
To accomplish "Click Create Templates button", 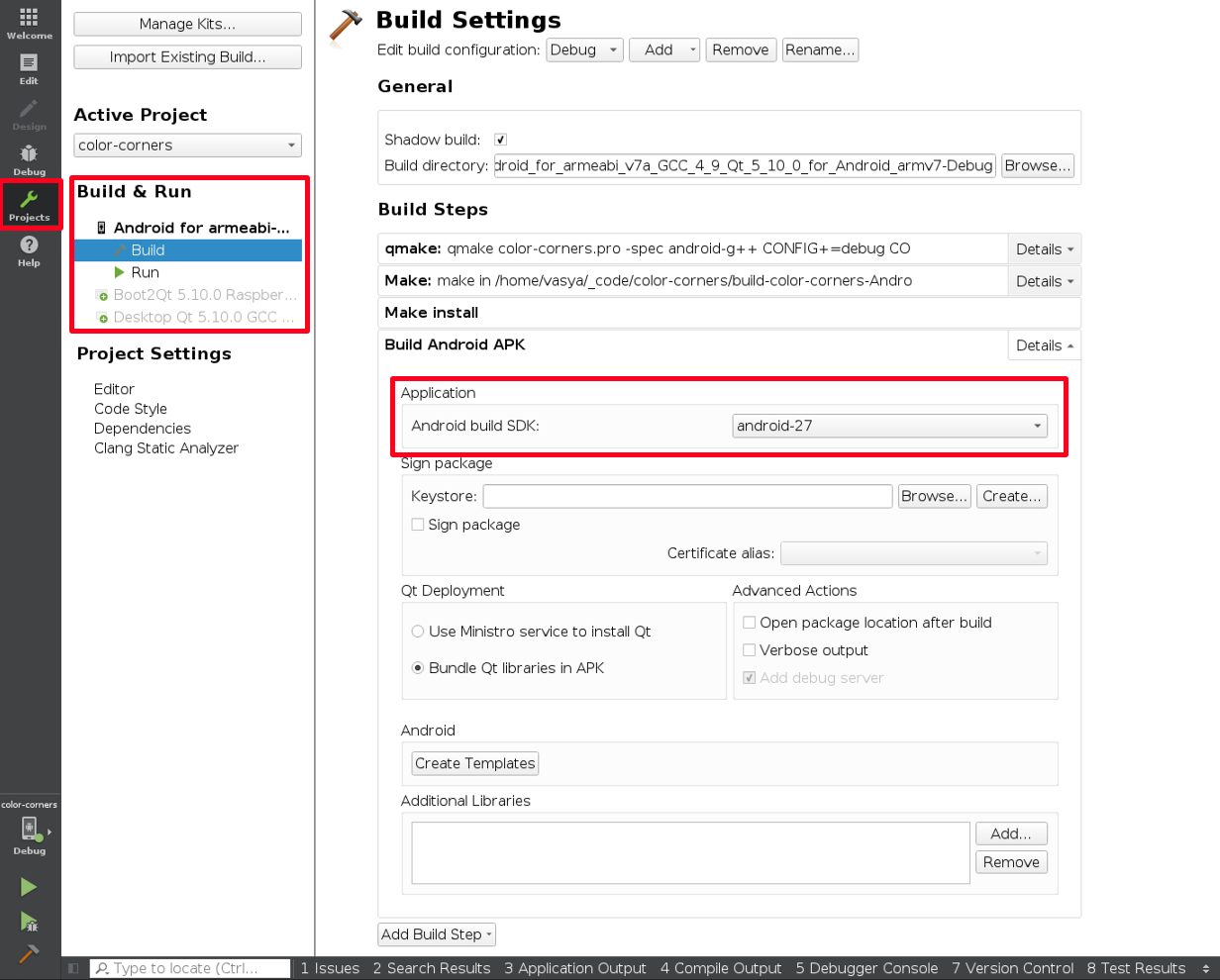I will tap(475, 763).
